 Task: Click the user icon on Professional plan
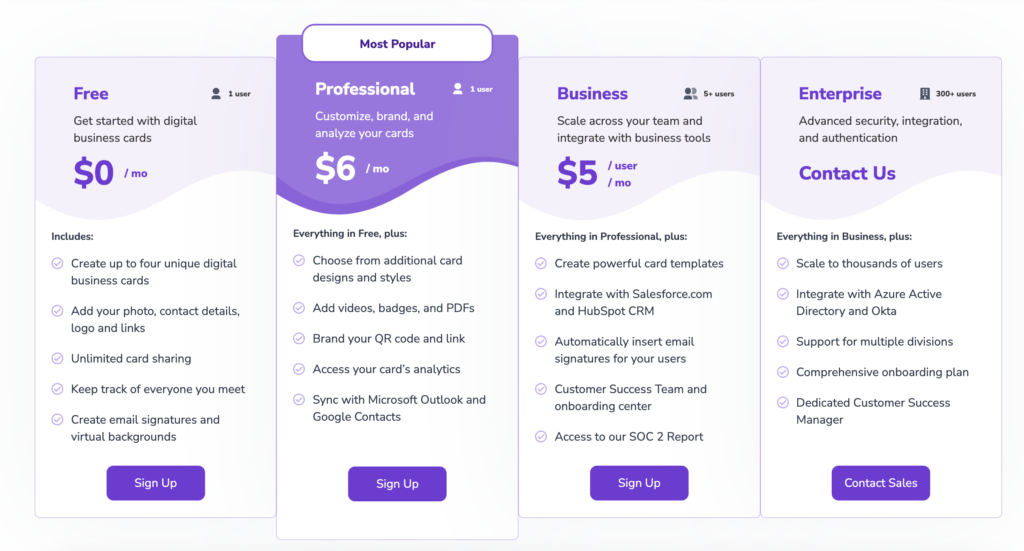tap(458, 89)
